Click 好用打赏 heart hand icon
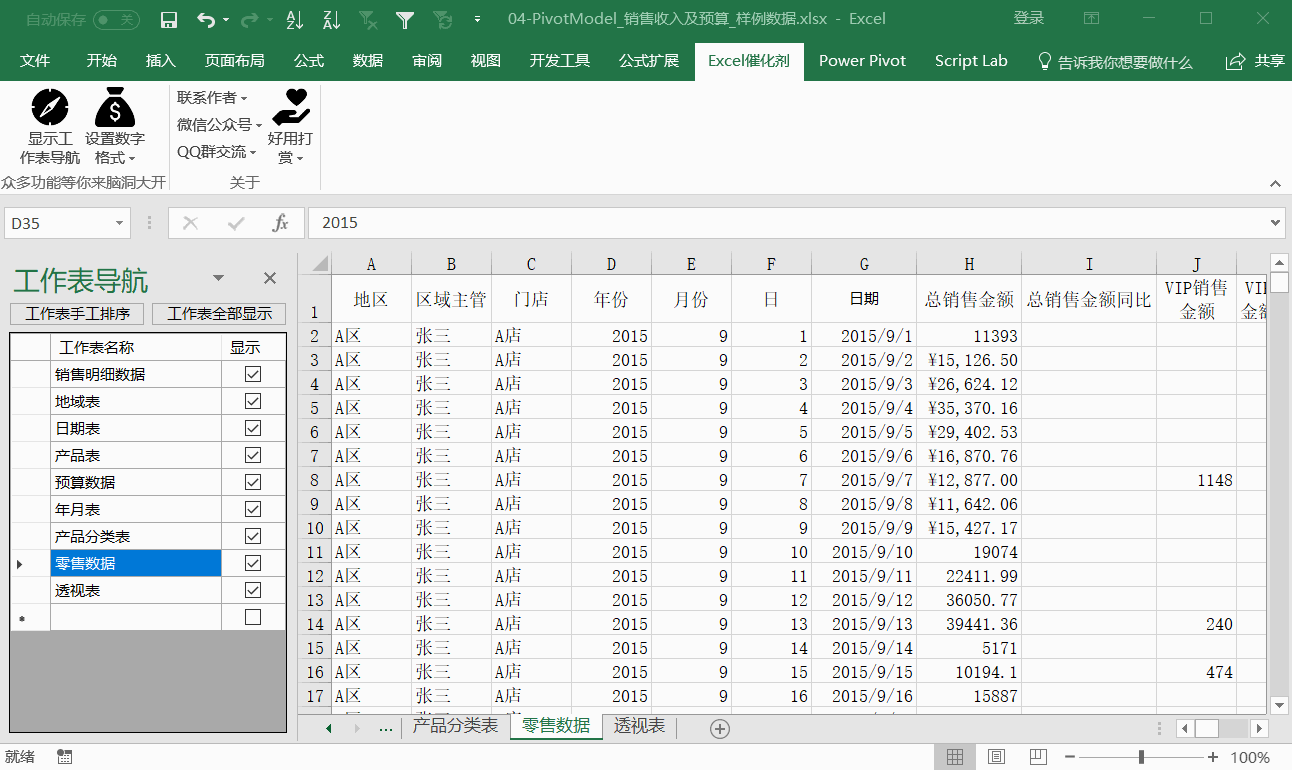This screenshot has width=1292, height=770. click(292, 105)
